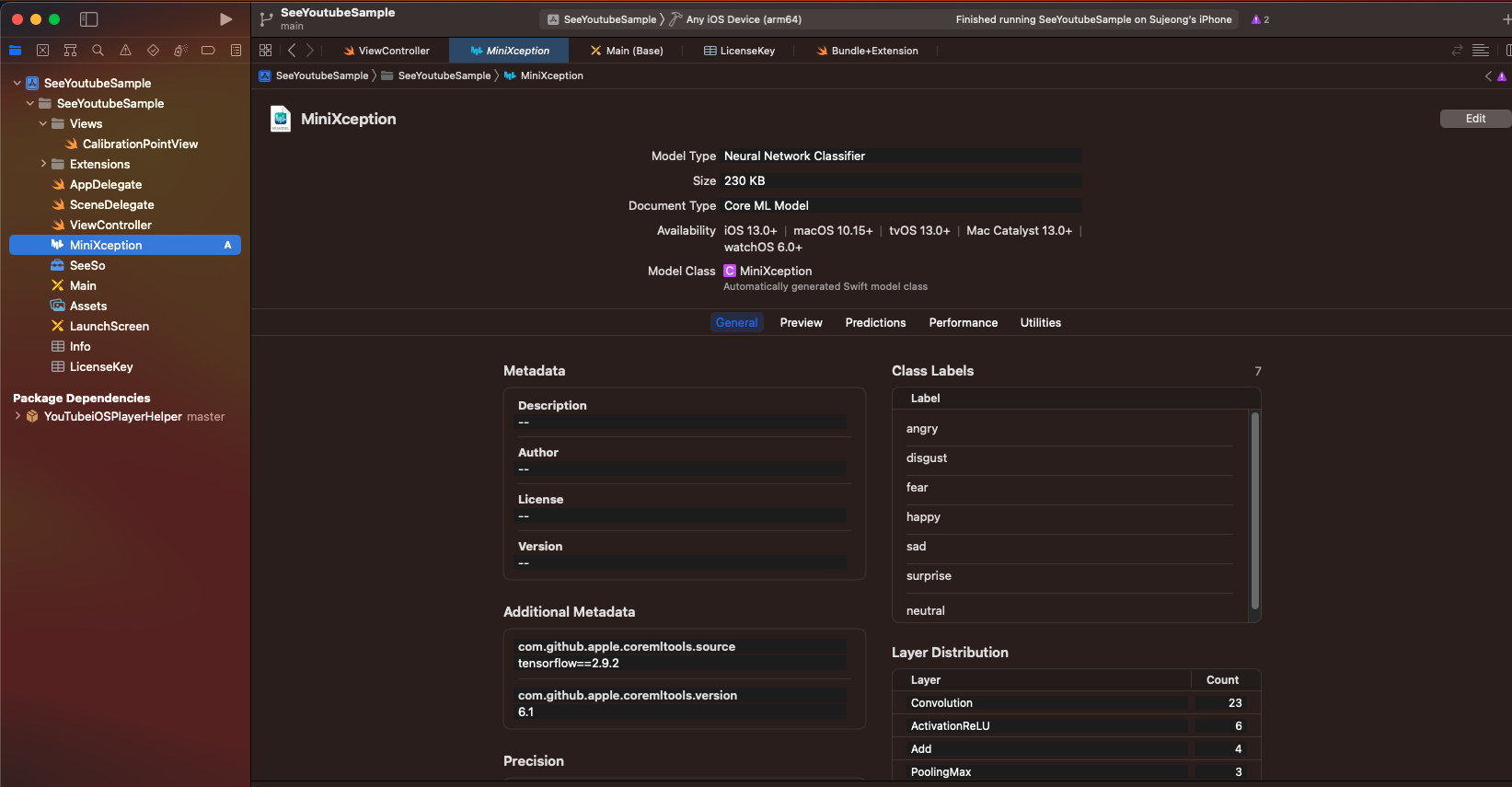The image size is (1512, 787).
Task: Expand the Extensions folder
Action: pyautogui.click(x=42, y=164)
